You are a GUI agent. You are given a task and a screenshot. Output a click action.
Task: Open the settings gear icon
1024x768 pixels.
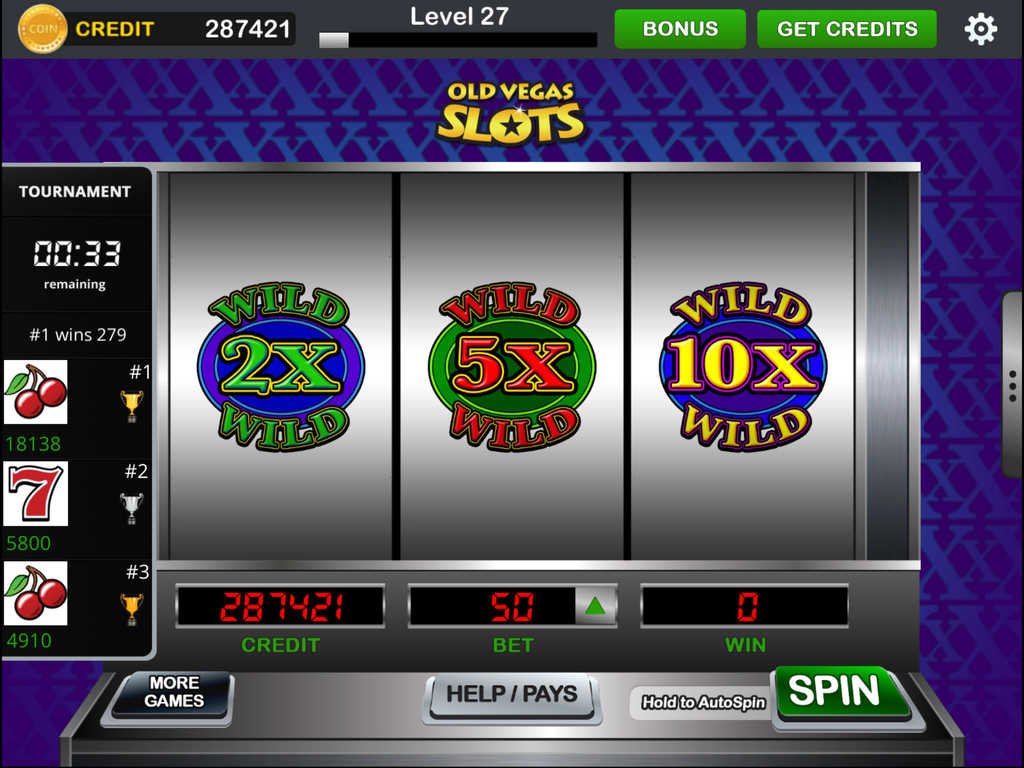(x=980, y=29)
